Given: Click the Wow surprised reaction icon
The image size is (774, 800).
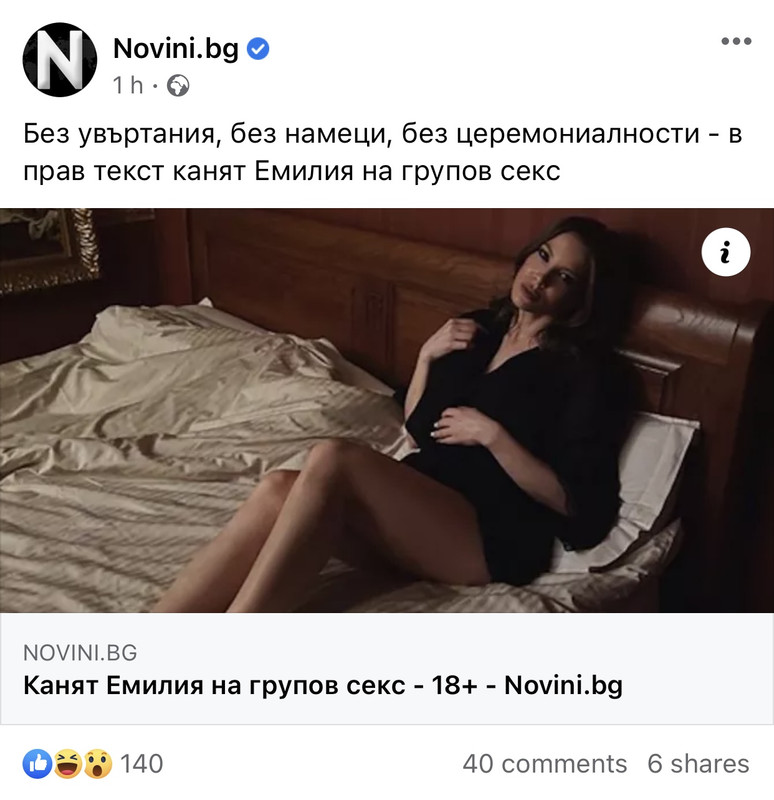Looking at the screenshot, I should 97,764.
